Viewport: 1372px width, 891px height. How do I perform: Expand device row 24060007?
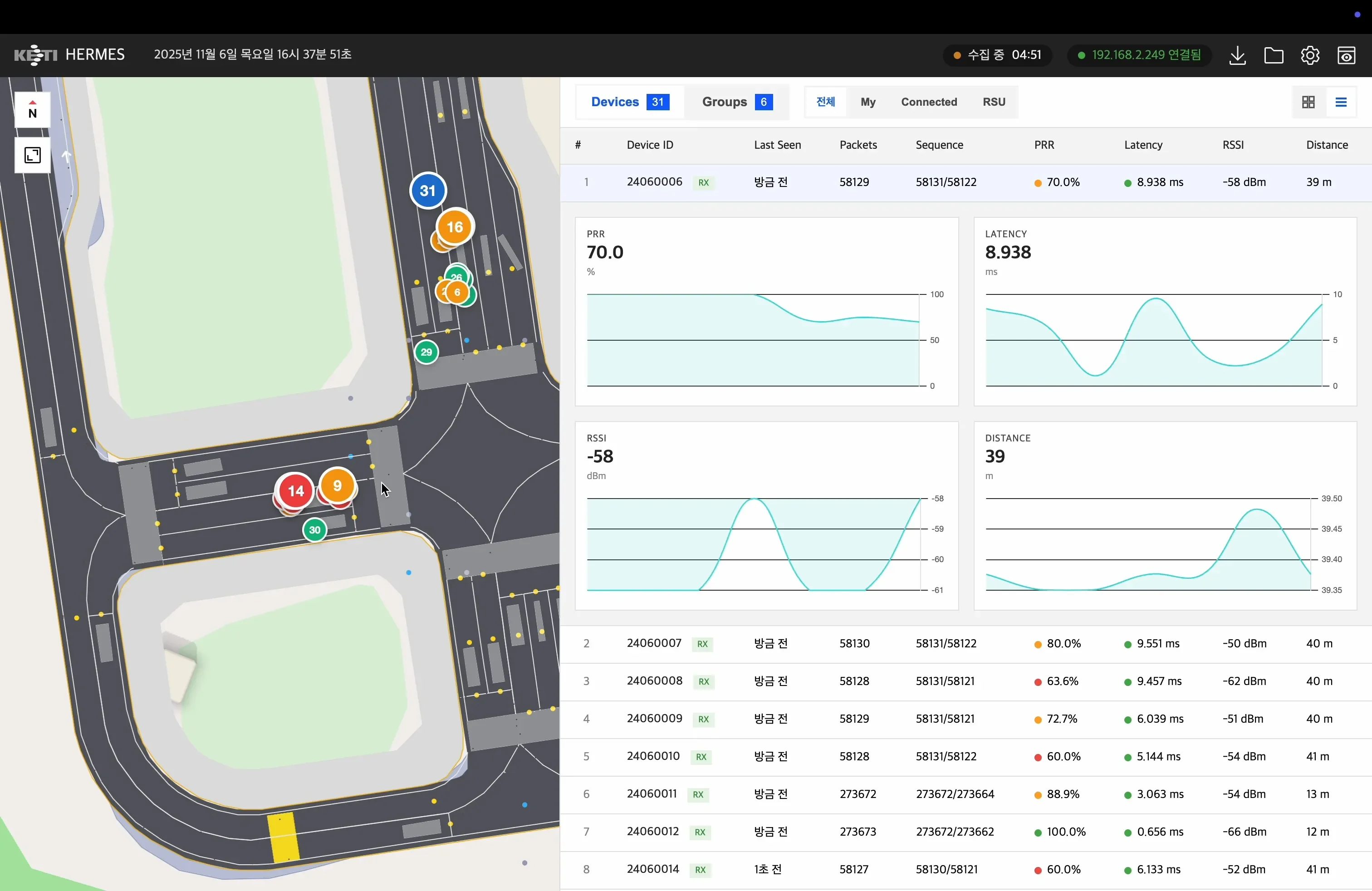965,643
